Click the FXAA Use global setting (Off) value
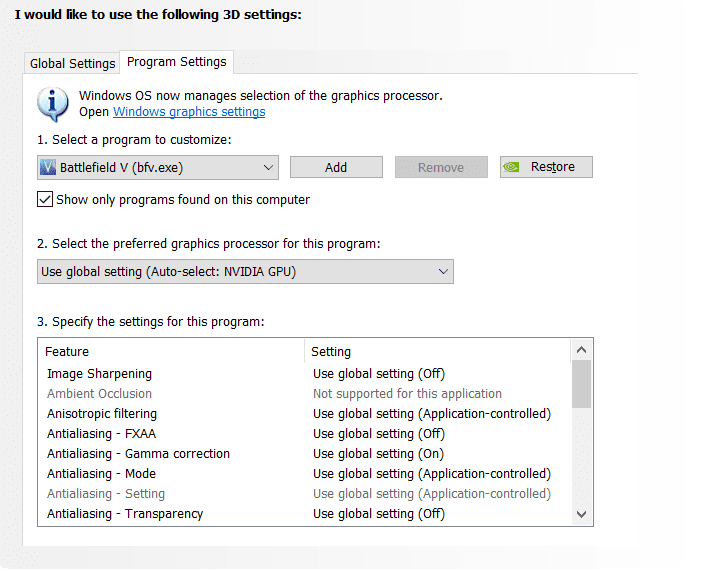Viewport: 702px width, 571px height. [x=379, y=434]
